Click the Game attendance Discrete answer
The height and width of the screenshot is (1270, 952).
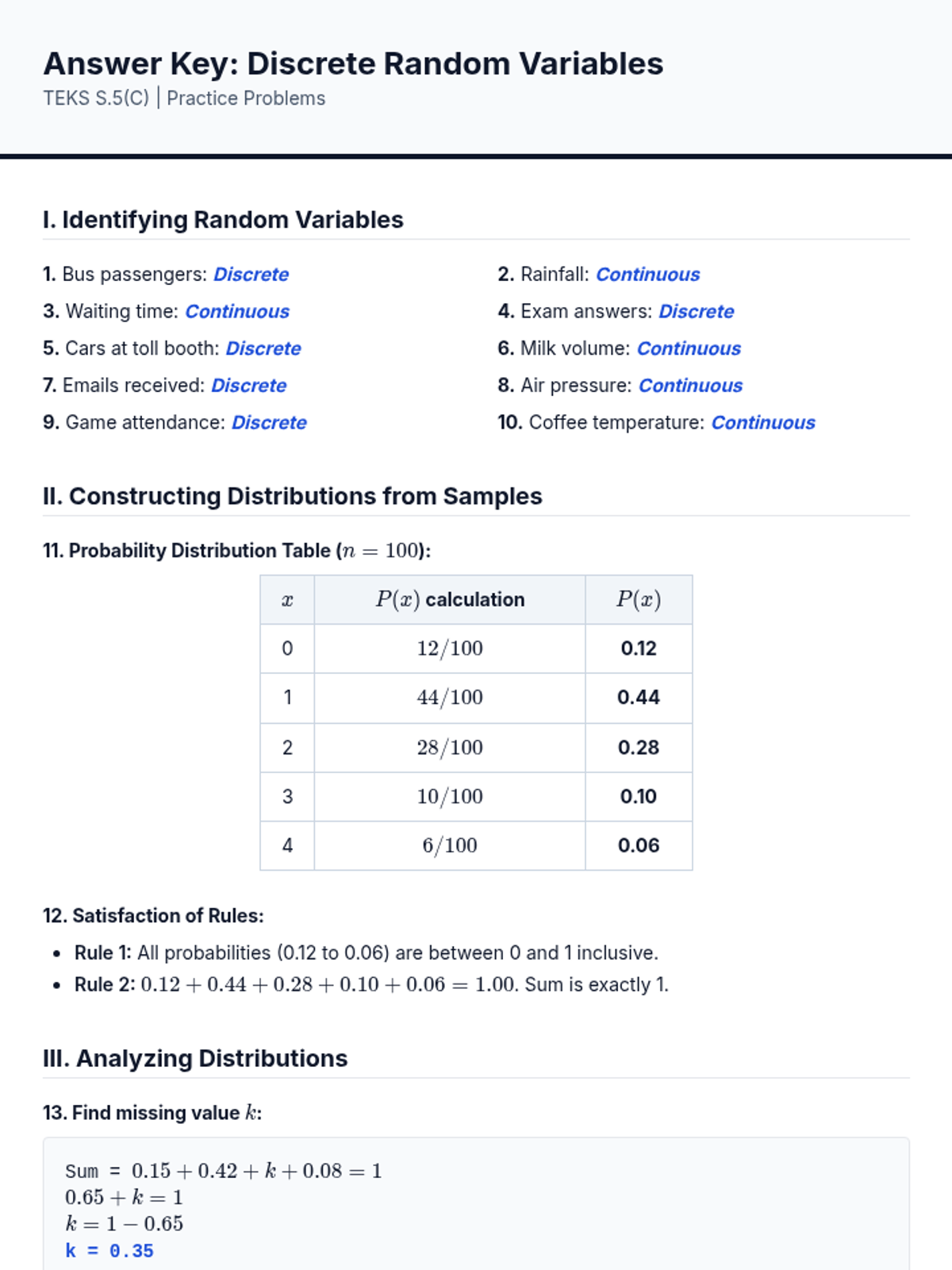269,422
